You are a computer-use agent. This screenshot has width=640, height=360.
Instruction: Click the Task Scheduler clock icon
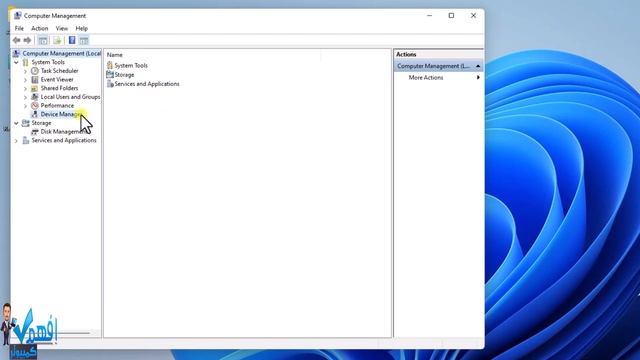(35, 71)
